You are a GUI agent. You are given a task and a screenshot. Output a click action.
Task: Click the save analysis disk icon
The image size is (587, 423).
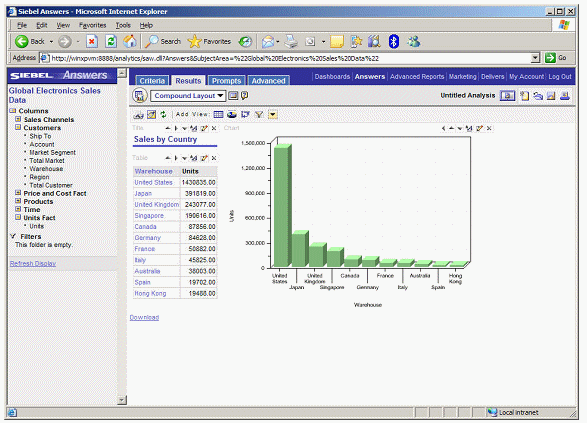point(551,96)
